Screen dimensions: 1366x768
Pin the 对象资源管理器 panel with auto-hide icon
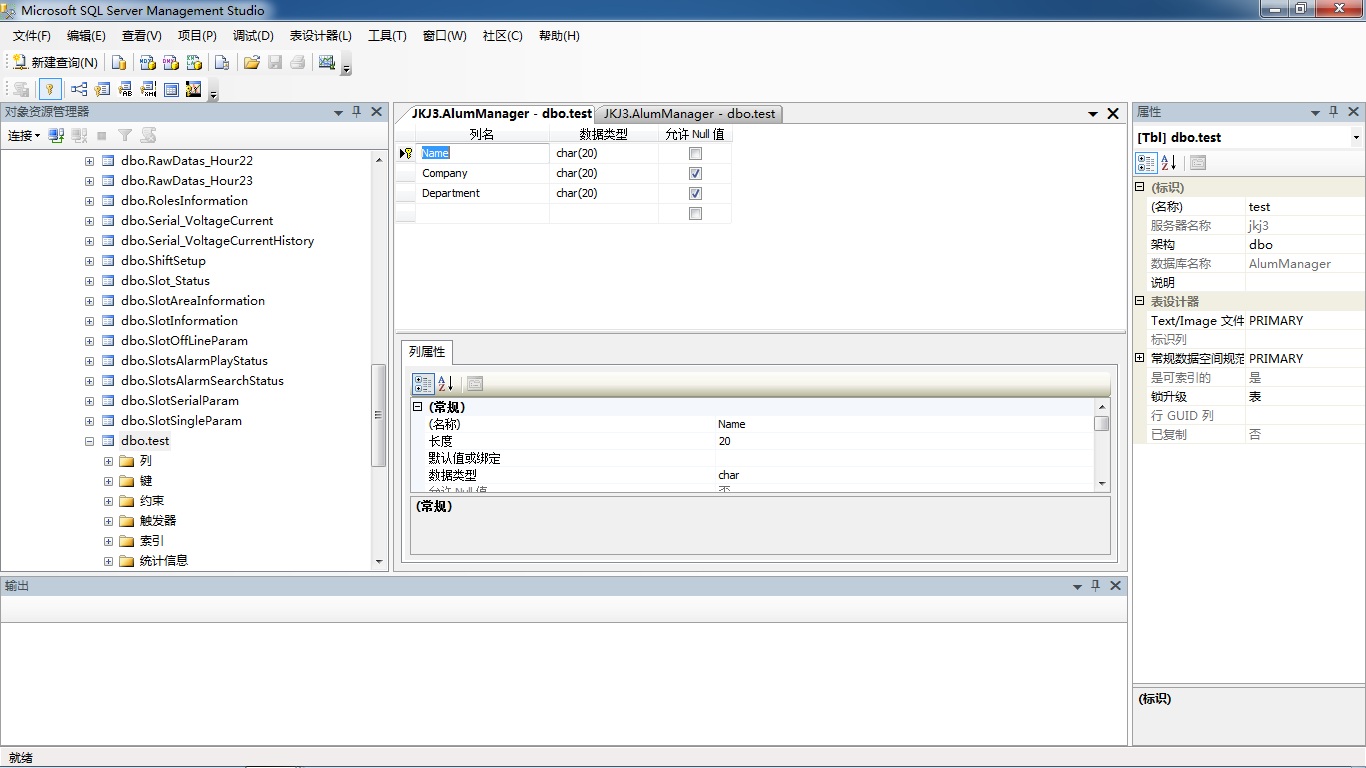click(356, 112)
